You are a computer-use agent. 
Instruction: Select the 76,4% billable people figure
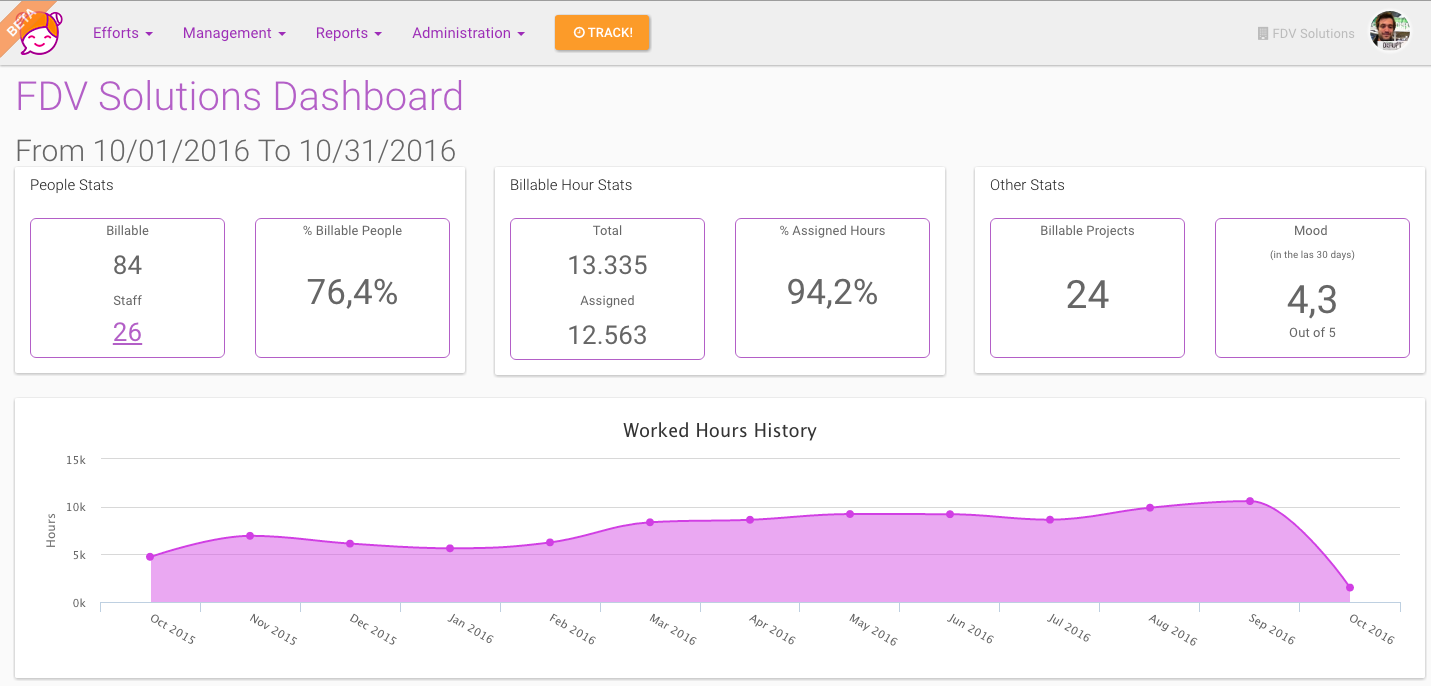click(352, 292)
